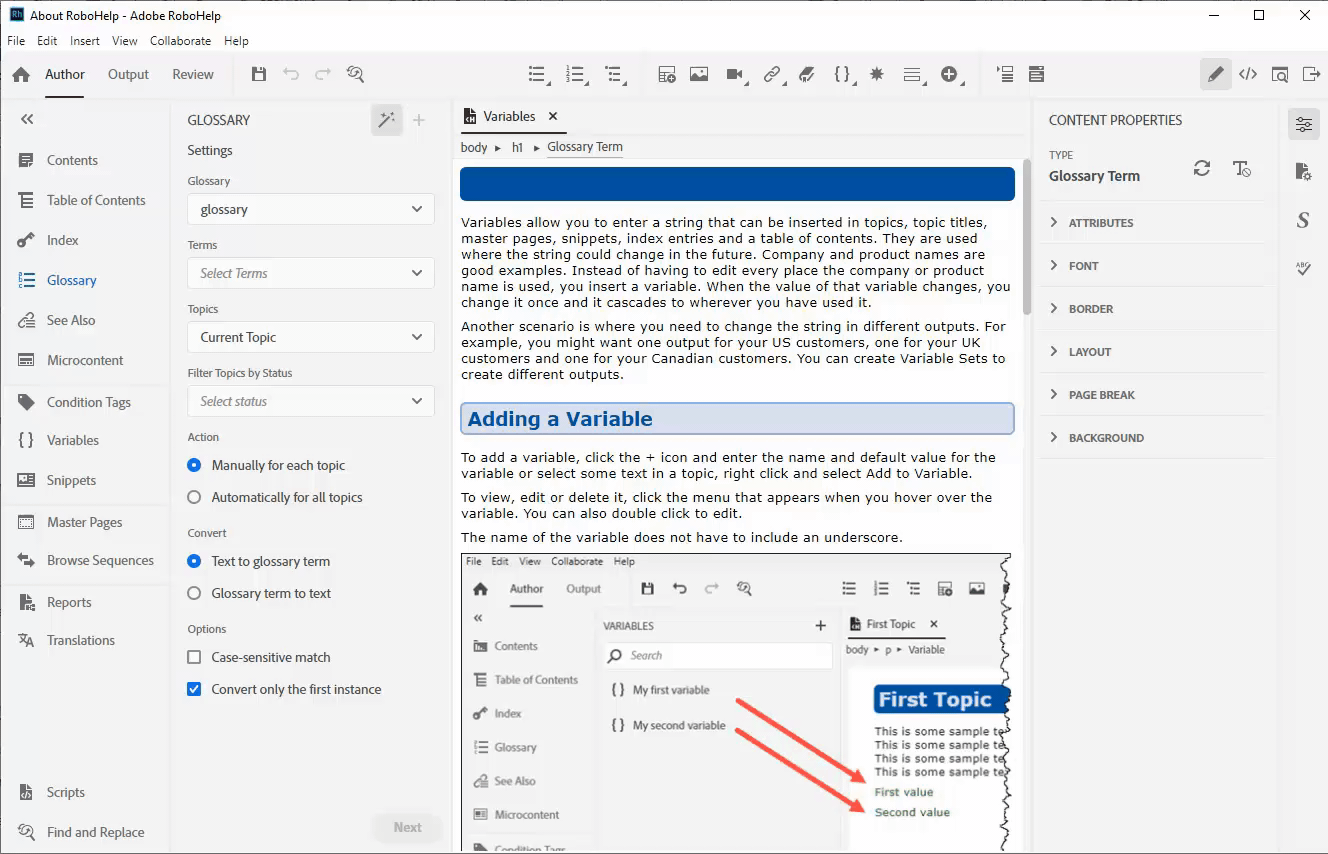Click the Home icon in the toolbar
The image size is (1328, 854).
tap(21, 75)
